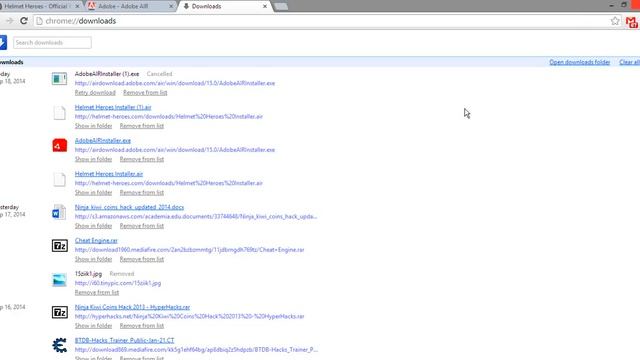Open the AdobeAIRInstaller.exe airdownload source URL
640x360 pixels.
click(x=175, y=150)
